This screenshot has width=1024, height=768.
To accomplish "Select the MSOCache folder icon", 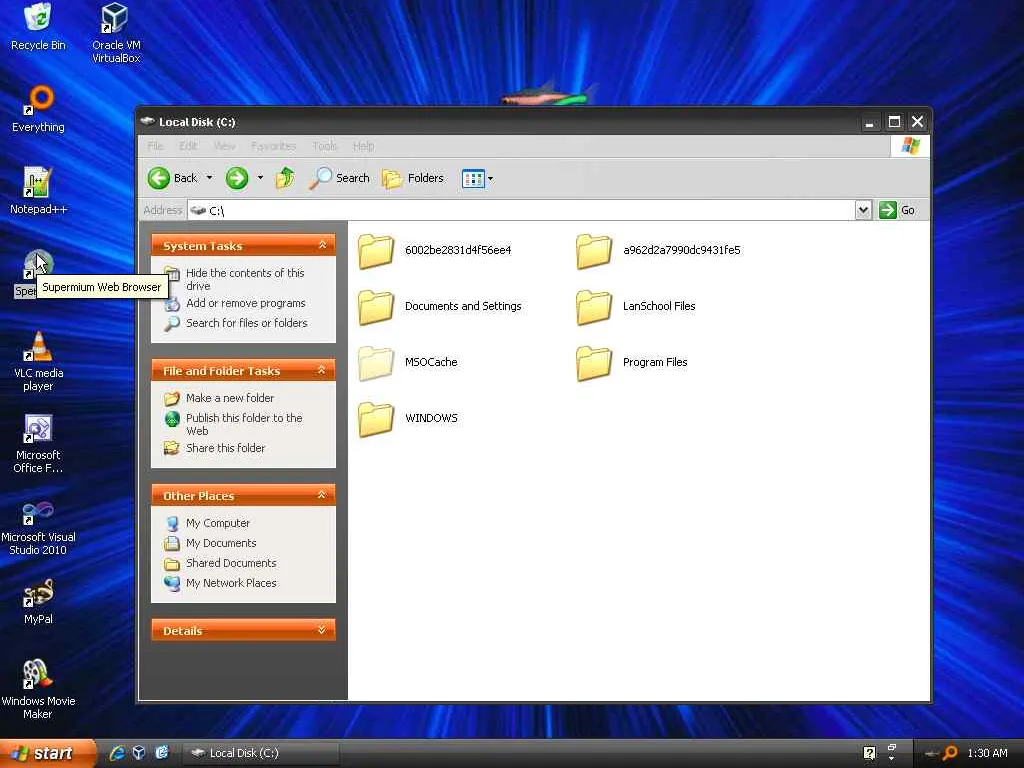I will 376,363.
